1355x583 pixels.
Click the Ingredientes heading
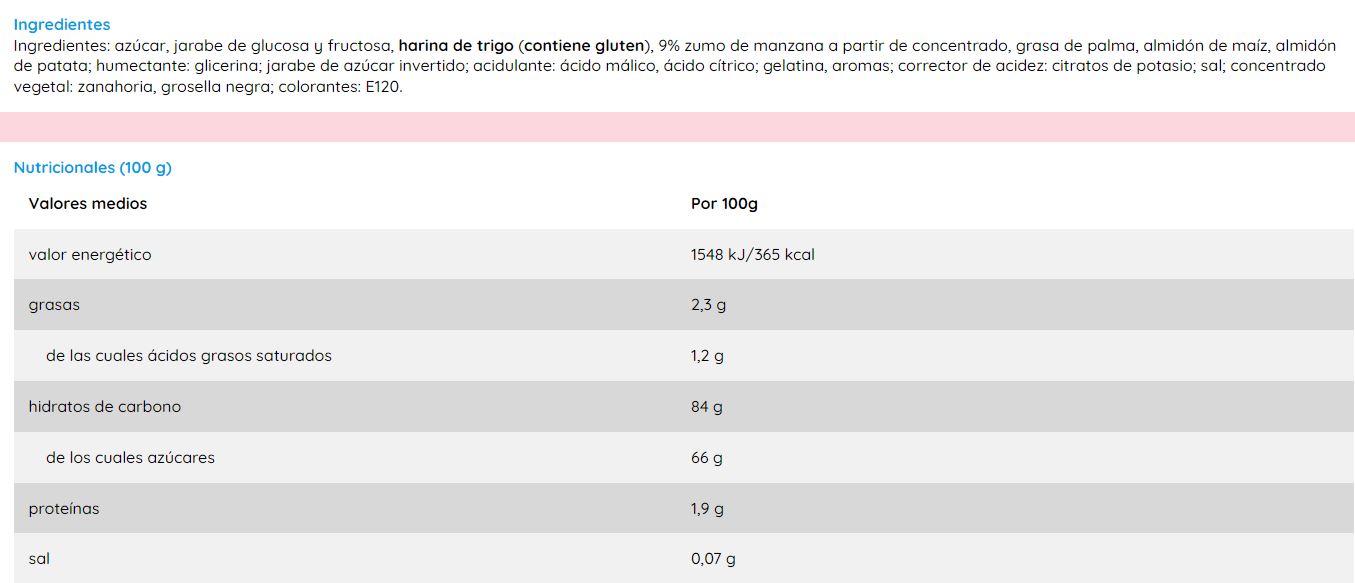click(x=62, y=24)
